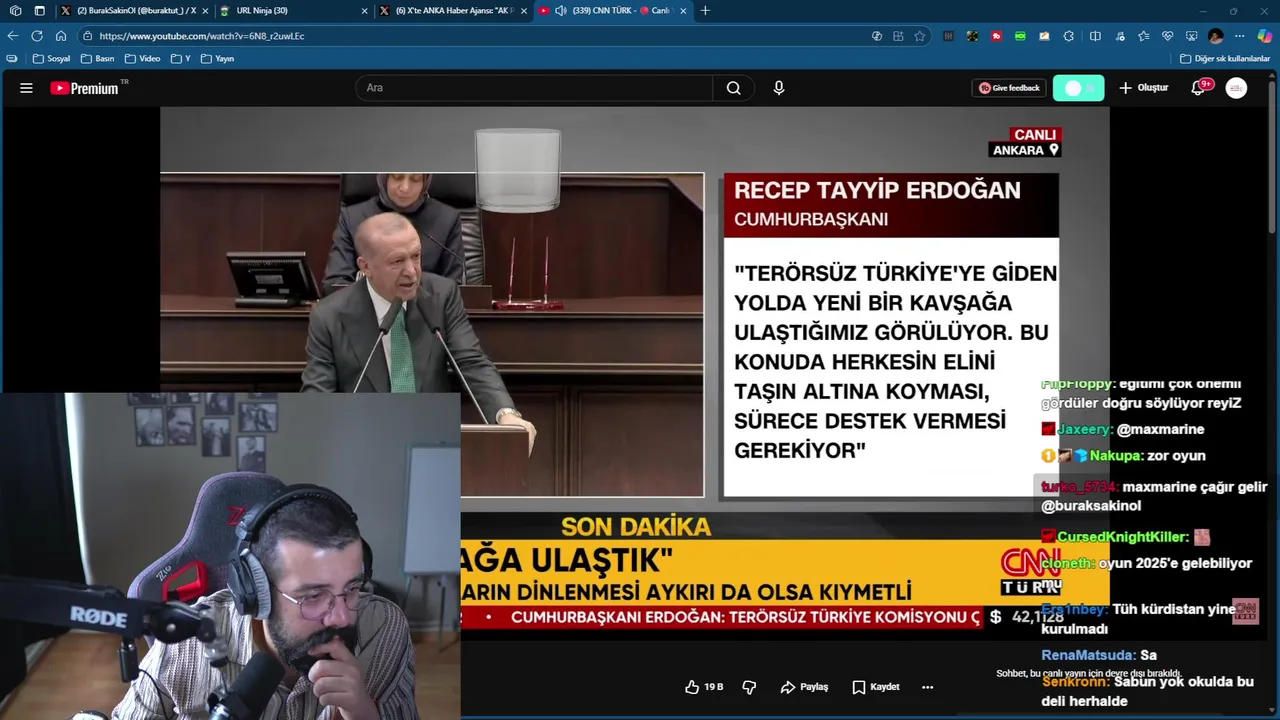
Task: Close the BurakSakinOl X tab
Action: pyautogui.click(x=204, y=11)
